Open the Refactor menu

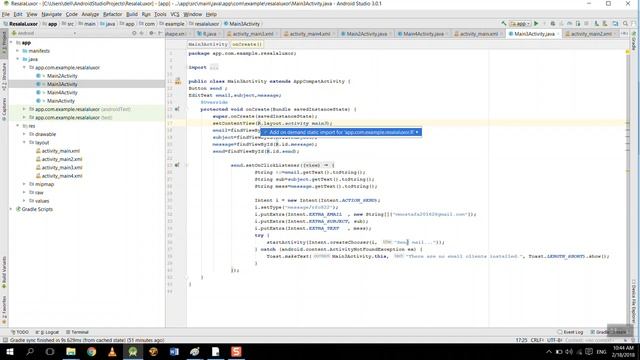tap(112, 14)
